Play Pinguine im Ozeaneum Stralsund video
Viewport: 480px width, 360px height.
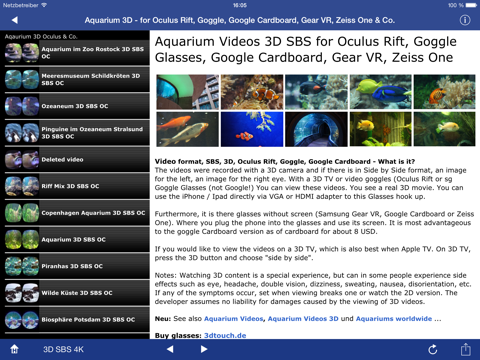point(77,133)
